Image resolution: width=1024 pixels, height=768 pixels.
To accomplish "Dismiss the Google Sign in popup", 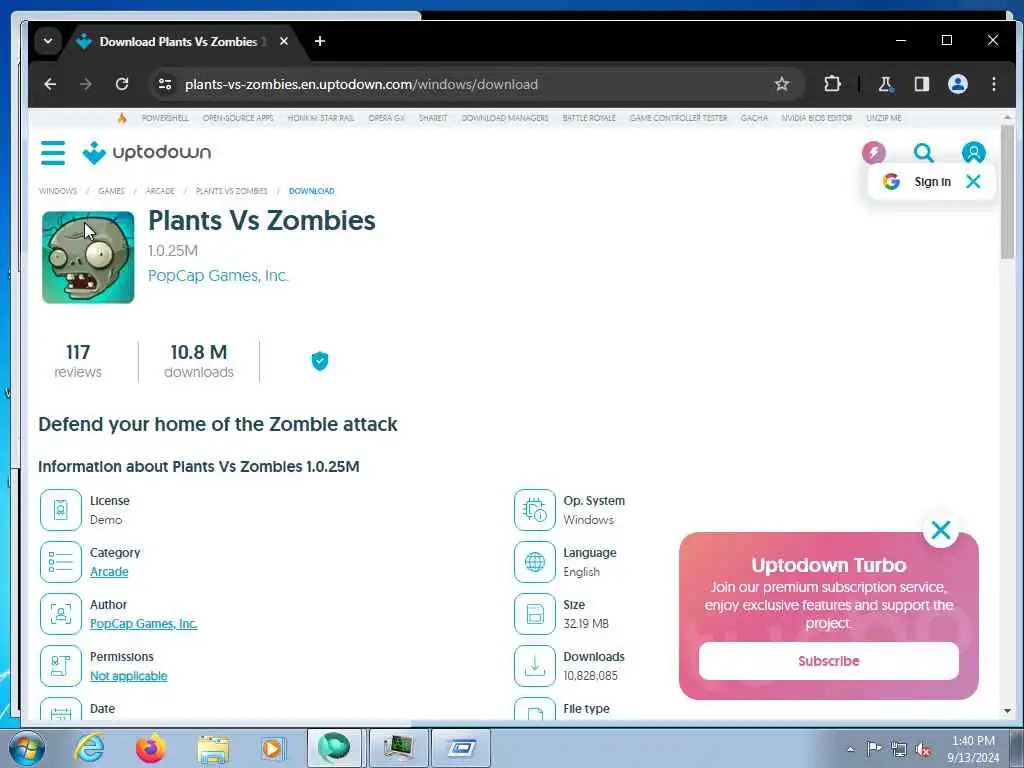I will [973, 182].
